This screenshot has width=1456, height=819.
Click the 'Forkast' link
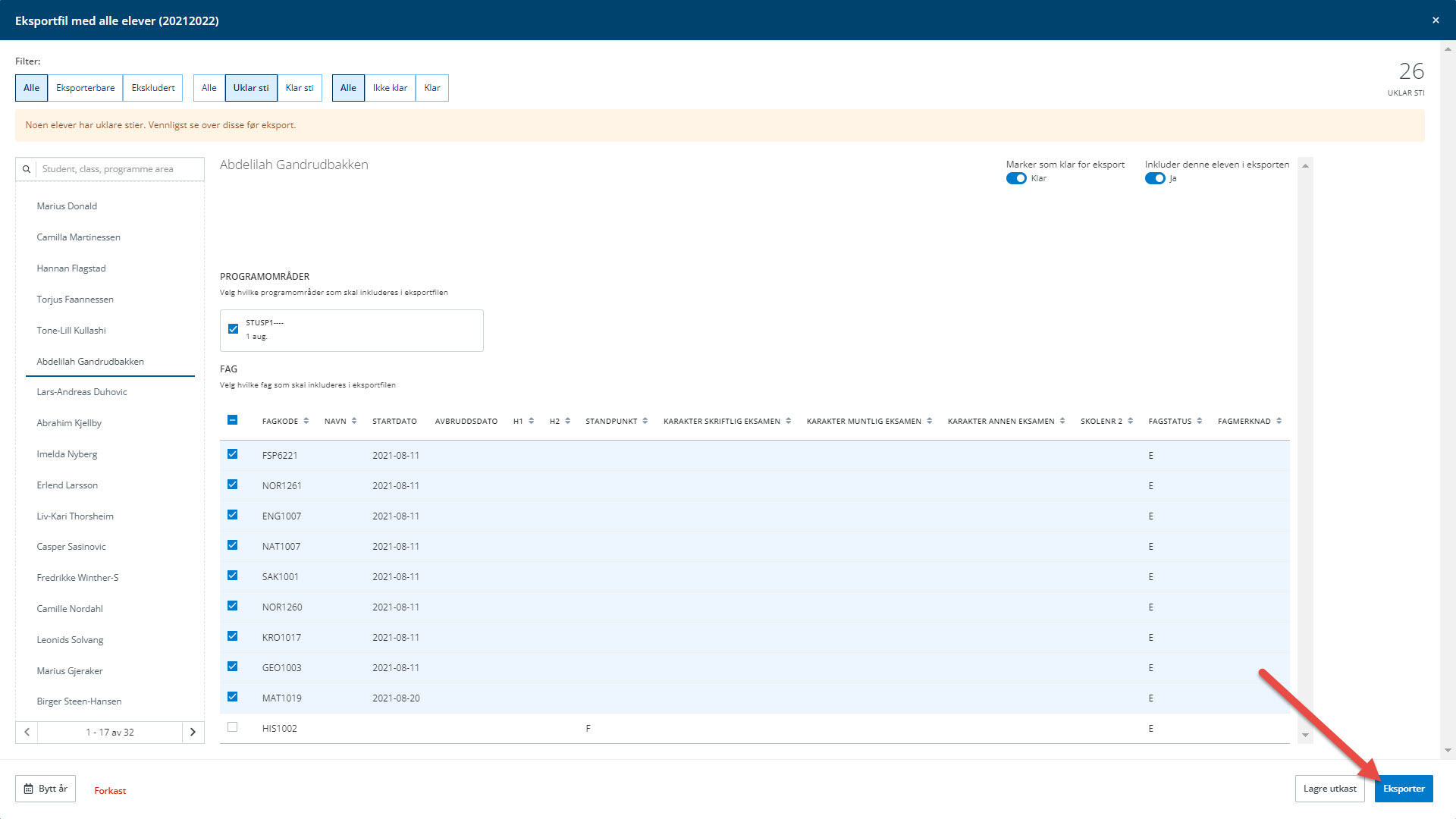(x=110, y=791)
